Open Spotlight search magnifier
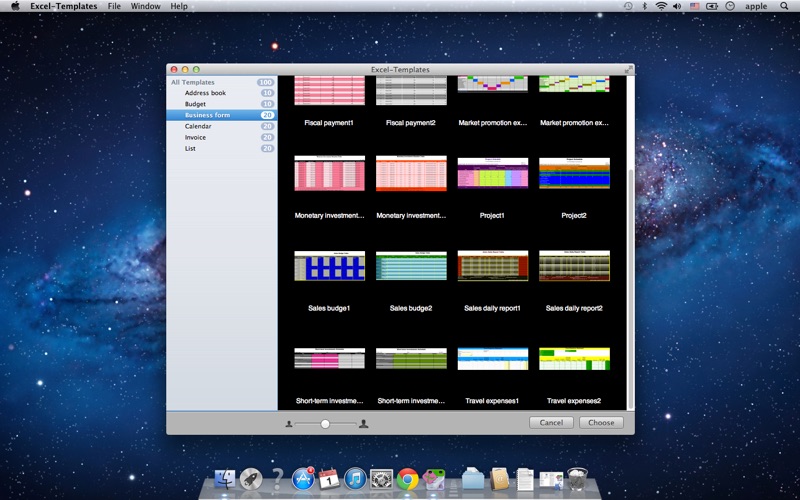800x500 pixels. coord(784,6)
